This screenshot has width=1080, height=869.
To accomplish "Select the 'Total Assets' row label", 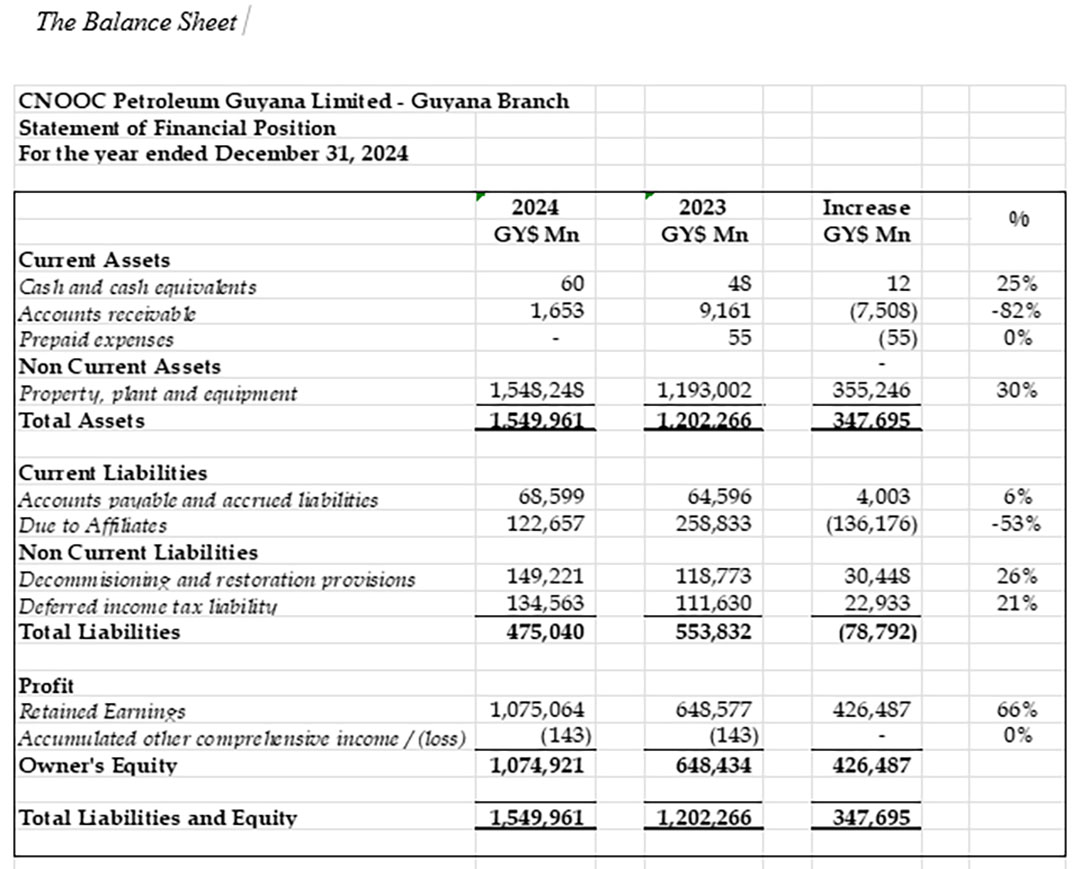I will (81, 421).
